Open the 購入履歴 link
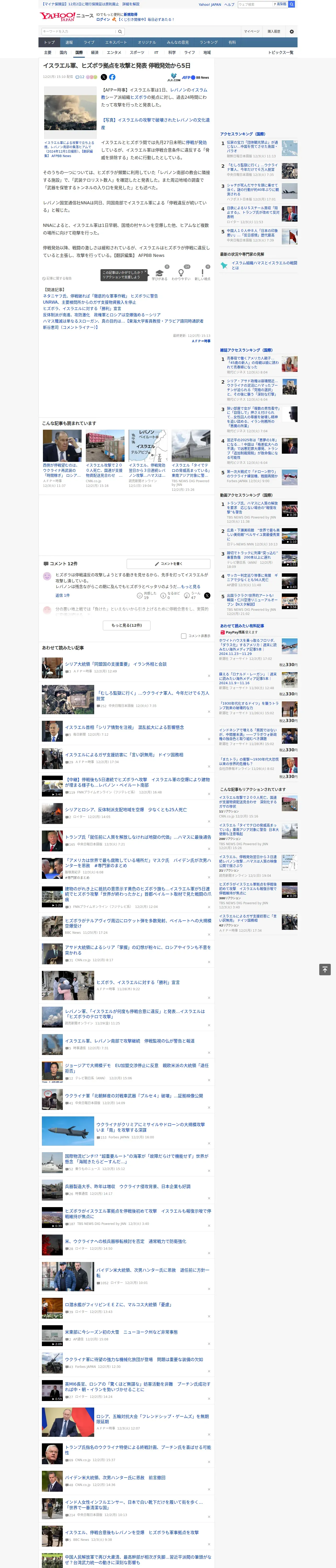 274,31
